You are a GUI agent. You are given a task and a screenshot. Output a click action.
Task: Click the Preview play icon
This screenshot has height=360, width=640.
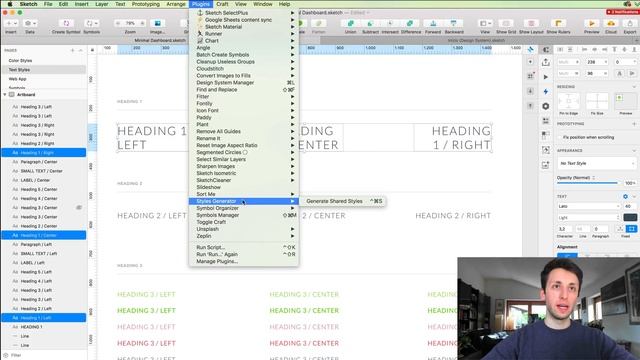(591, 23)
